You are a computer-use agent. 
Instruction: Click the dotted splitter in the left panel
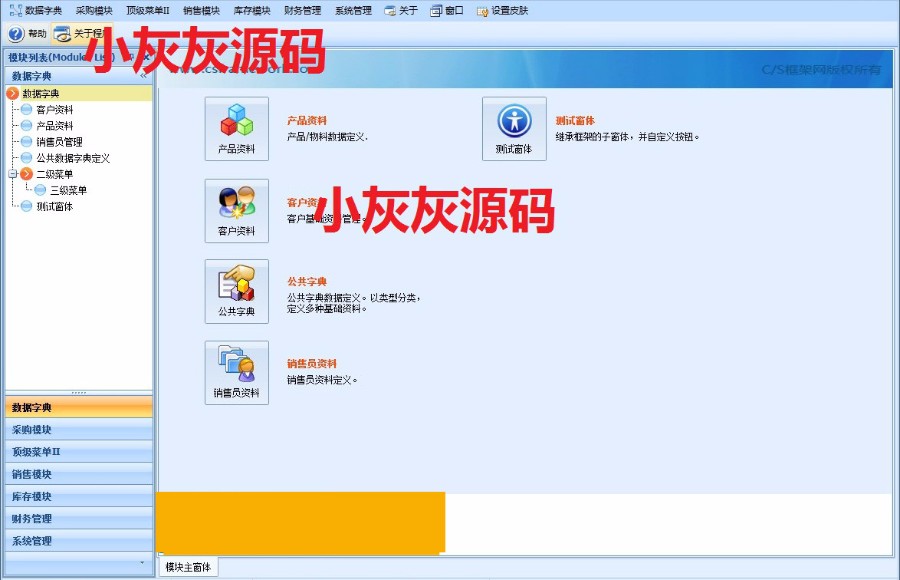tap(78, 390)
